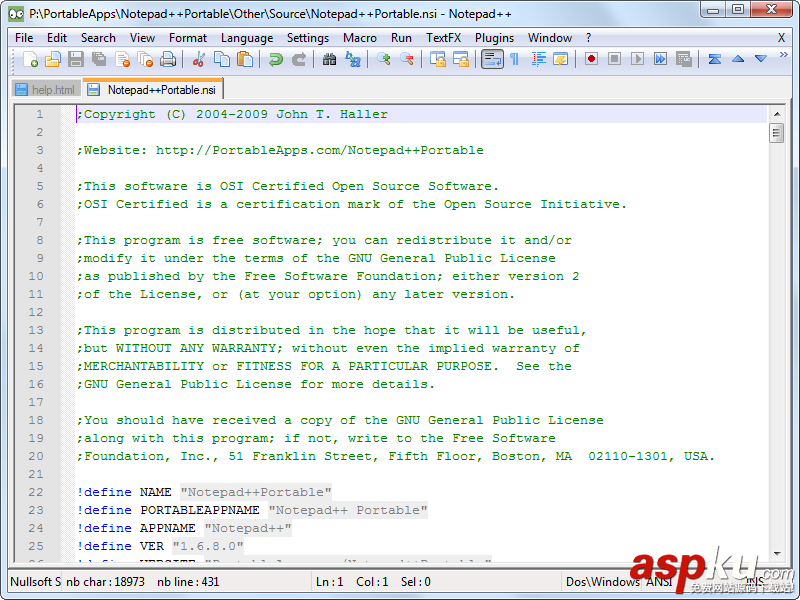Open the Search menu
The height and width of the screenshot is (600, 800).
[98, 38]
